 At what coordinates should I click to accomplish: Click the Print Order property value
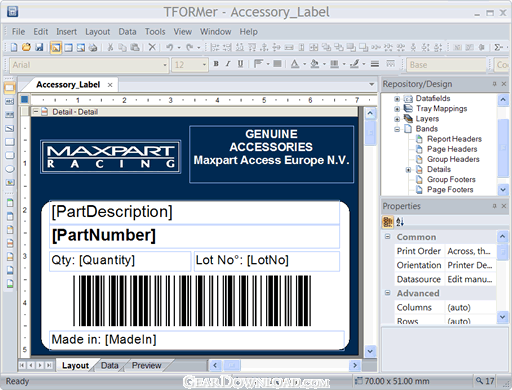(470, 251)
